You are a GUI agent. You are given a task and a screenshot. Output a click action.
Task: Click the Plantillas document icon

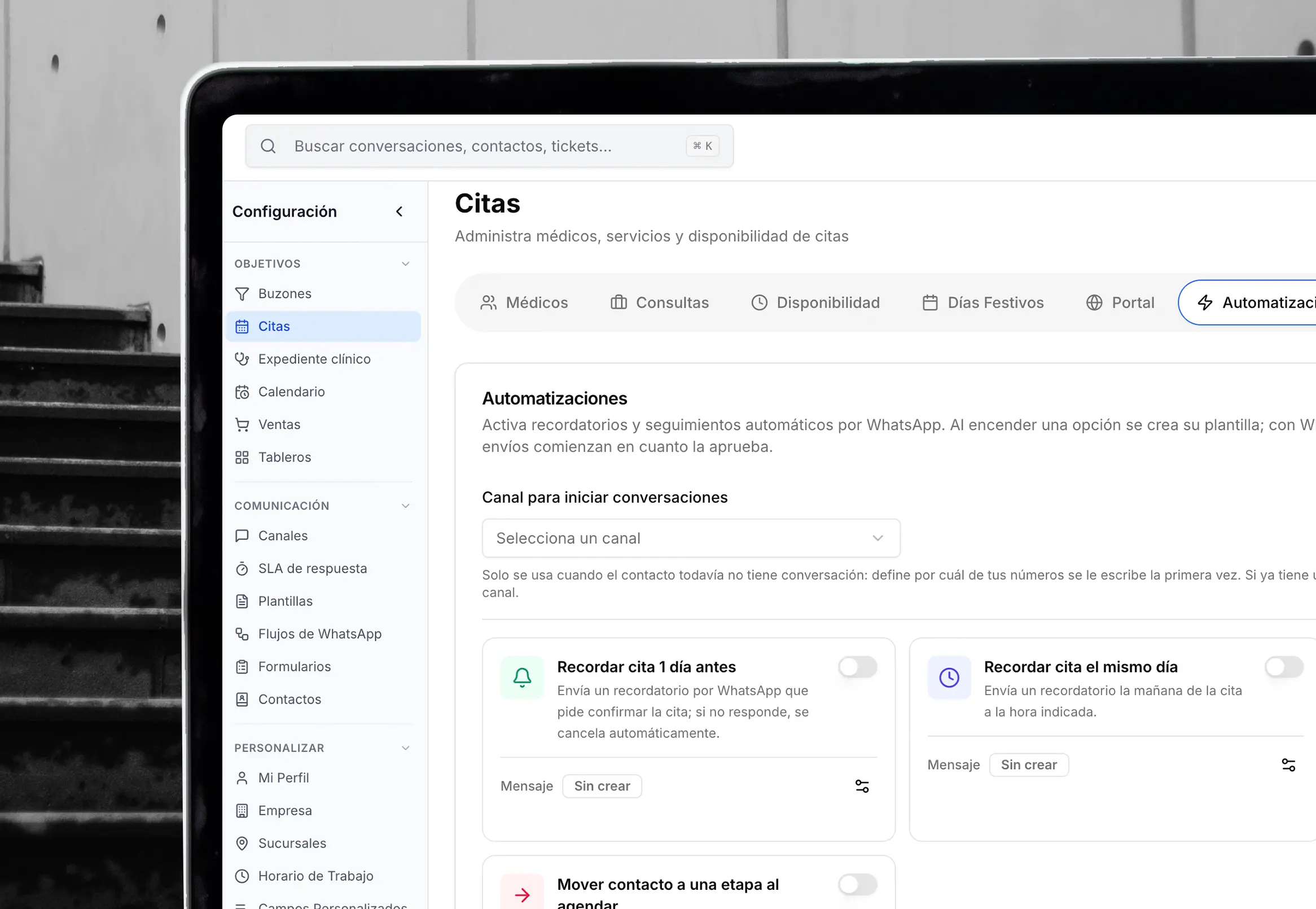(x=242, y=601)
